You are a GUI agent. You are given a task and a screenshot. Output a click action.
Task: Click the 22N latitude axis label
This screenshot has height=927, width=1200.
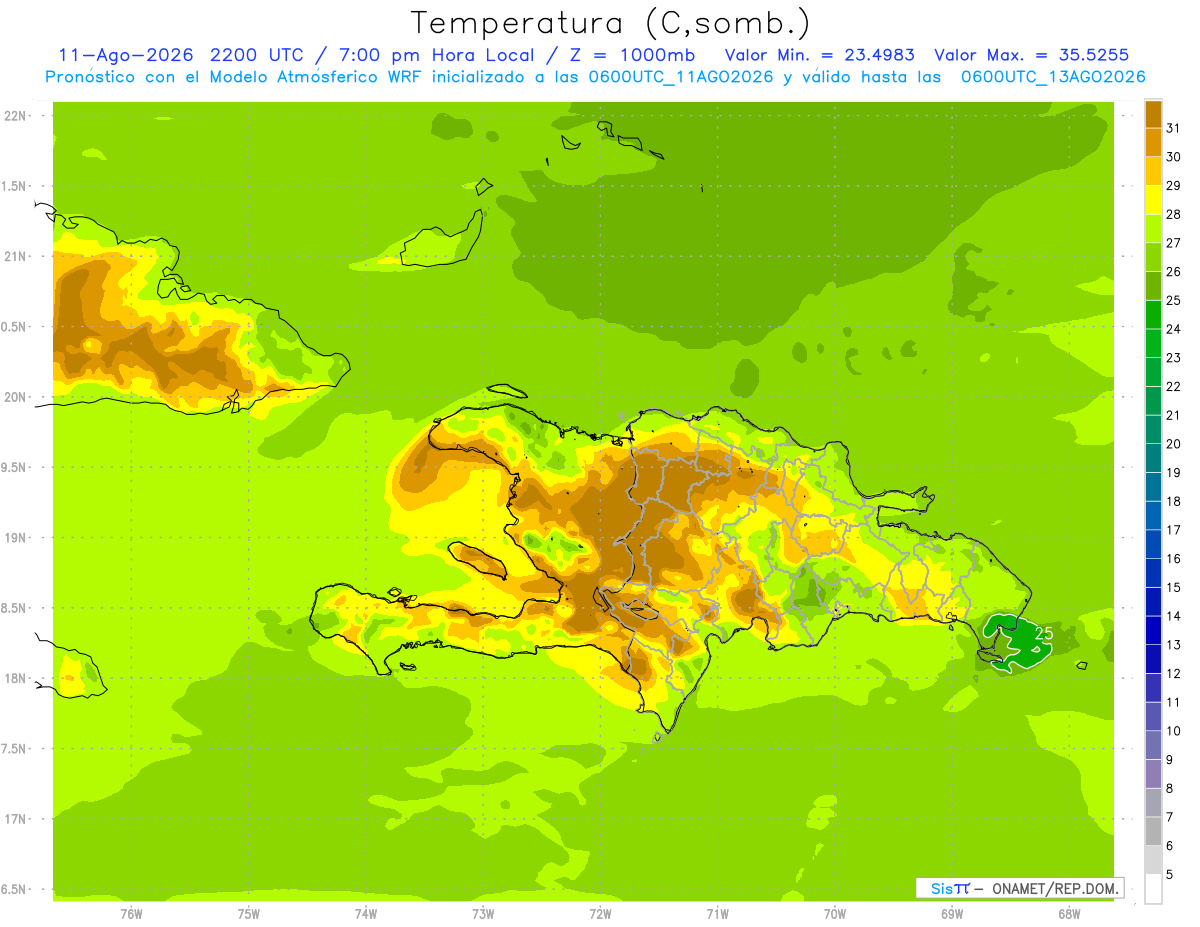click(15, 116)
